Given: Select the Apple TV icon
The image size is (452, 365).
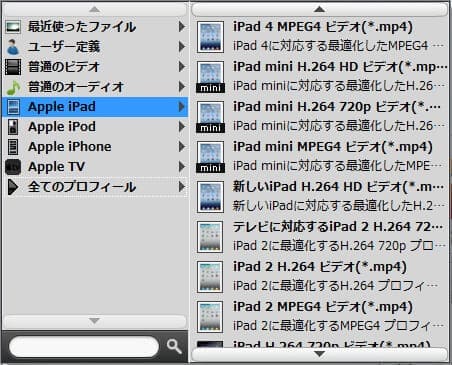Looking at the screenshot, I should [13, 167].
